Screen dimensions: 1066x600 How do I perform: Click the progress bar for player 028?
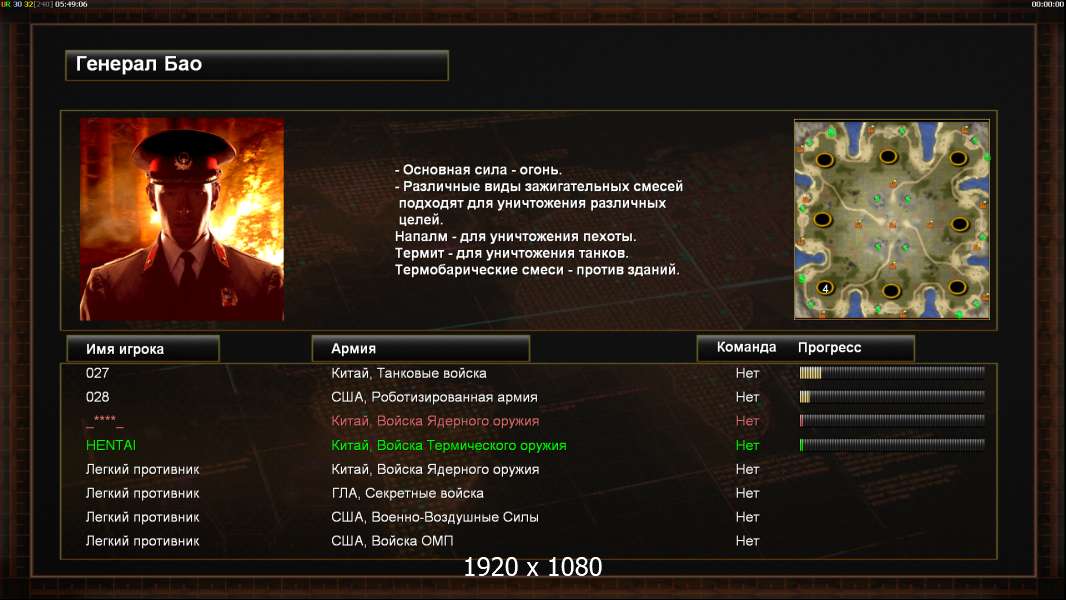click(x=892, y=396)
